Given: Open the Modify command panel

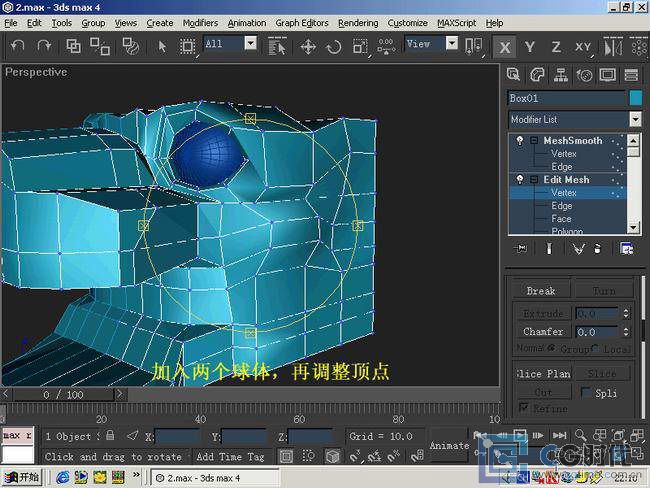Looking at the screenshot, I should [x=537, y=75].
